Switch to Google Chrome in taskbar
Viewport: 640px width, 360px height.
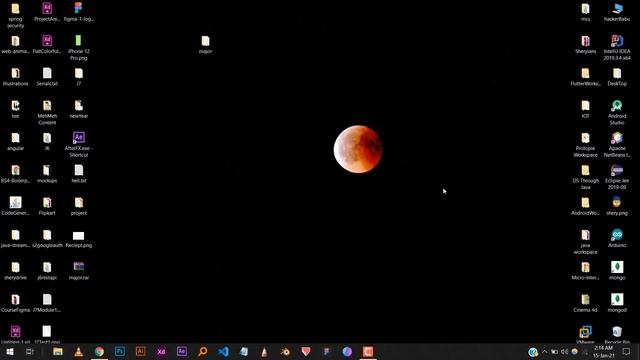click(x=99, y=351)
